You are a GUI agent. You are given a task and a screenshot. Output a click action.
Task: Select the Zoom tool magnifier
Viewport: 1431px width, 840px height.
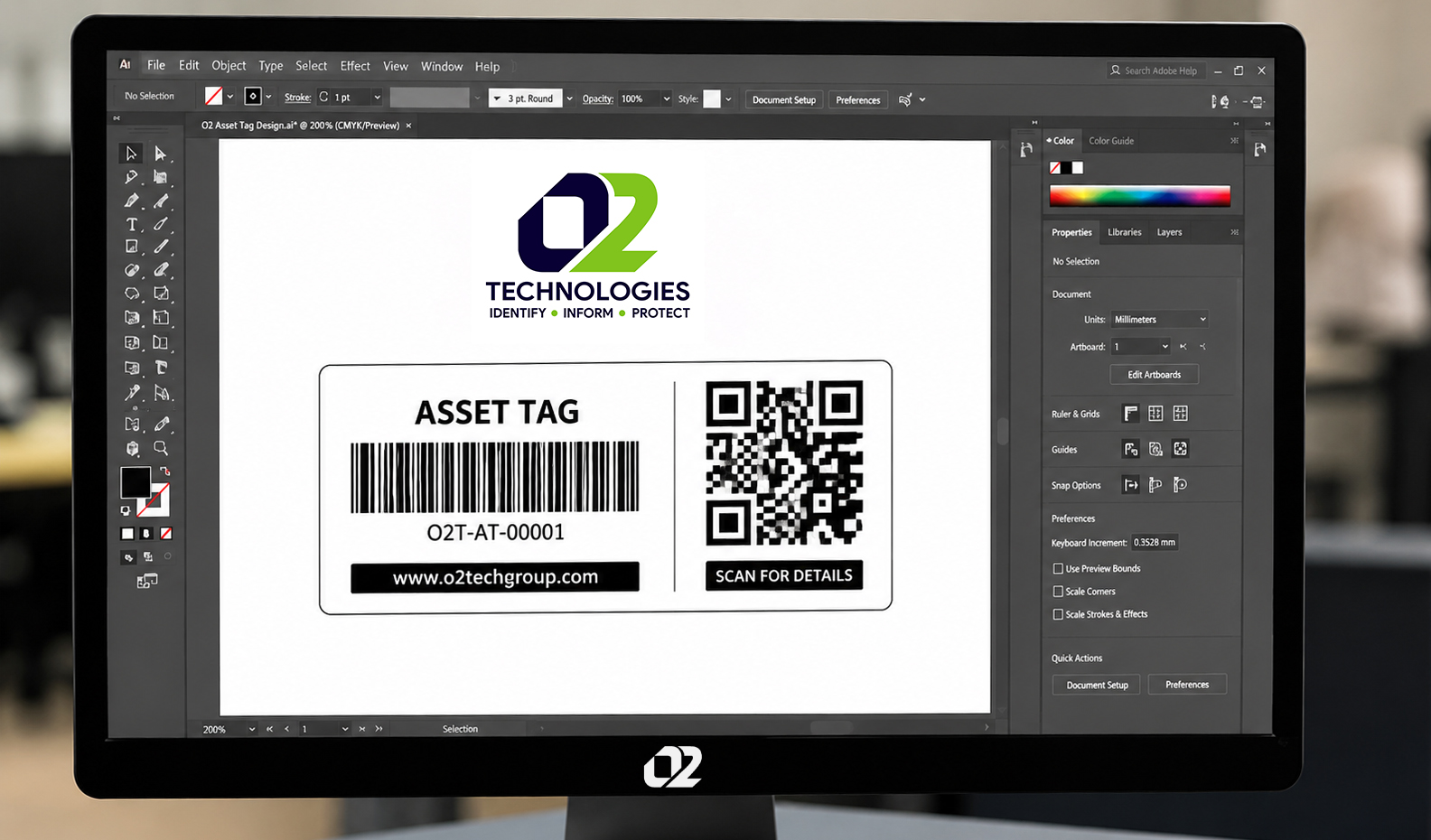click(x=161, y=448)
